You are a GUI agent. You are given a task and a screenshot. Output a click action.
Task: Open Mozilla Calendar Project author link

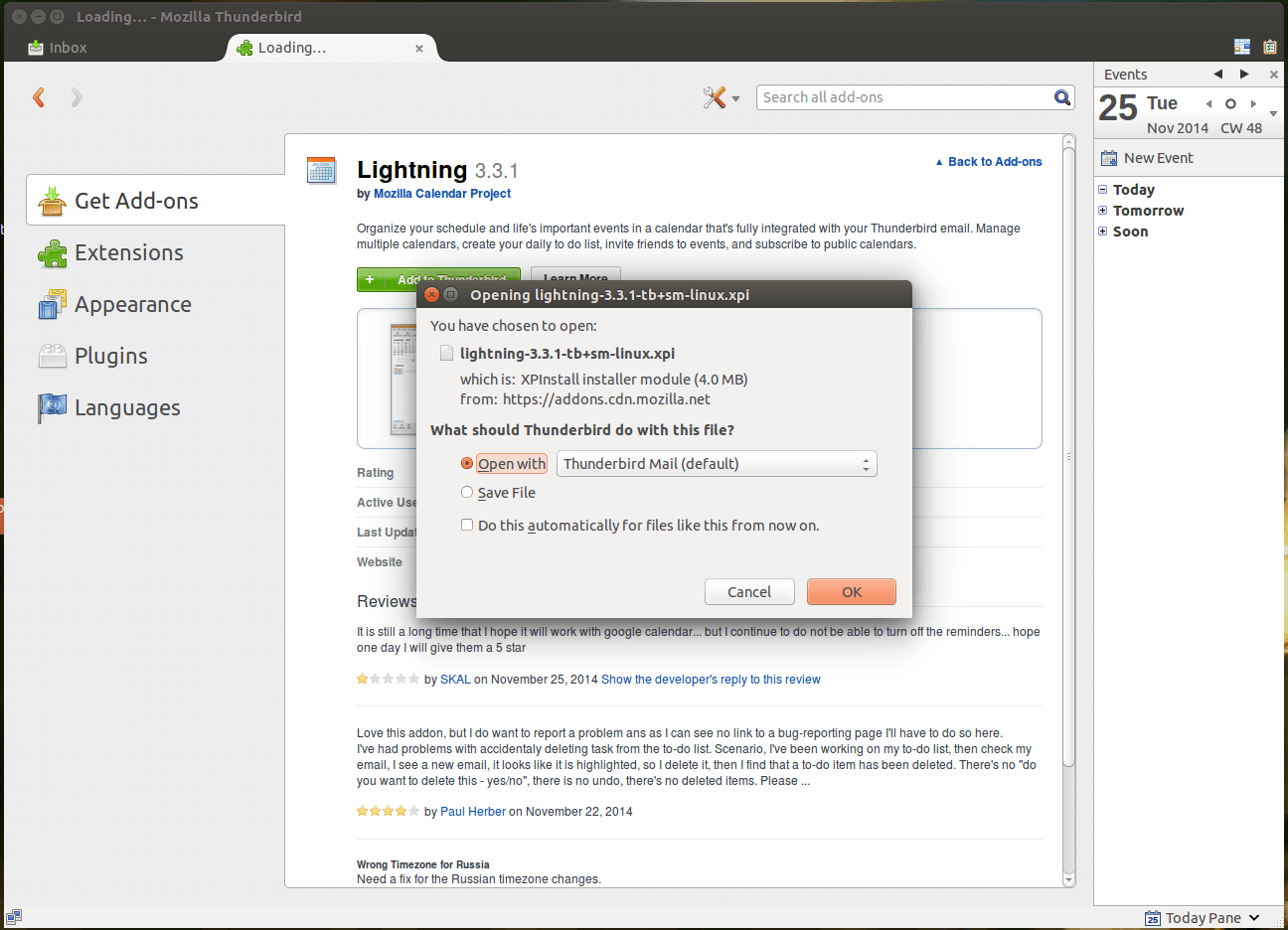coord(442,194)
